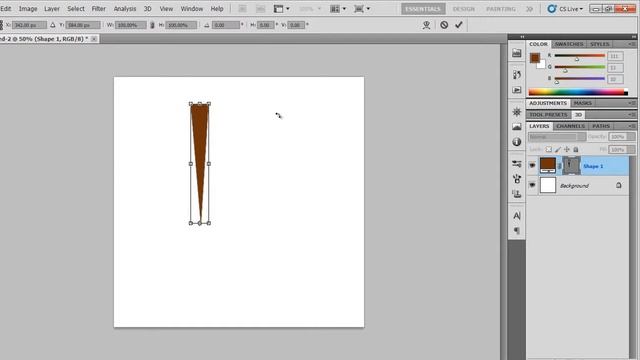Close the document tab
The image size is (640, 360).
click(94, 39)
